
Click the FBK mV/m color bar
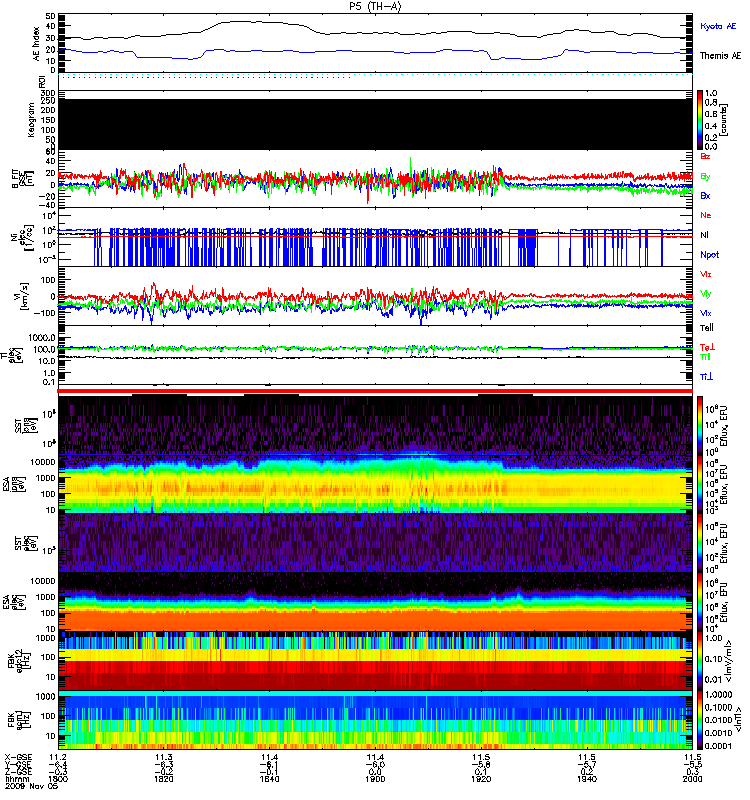coord(700,660)
